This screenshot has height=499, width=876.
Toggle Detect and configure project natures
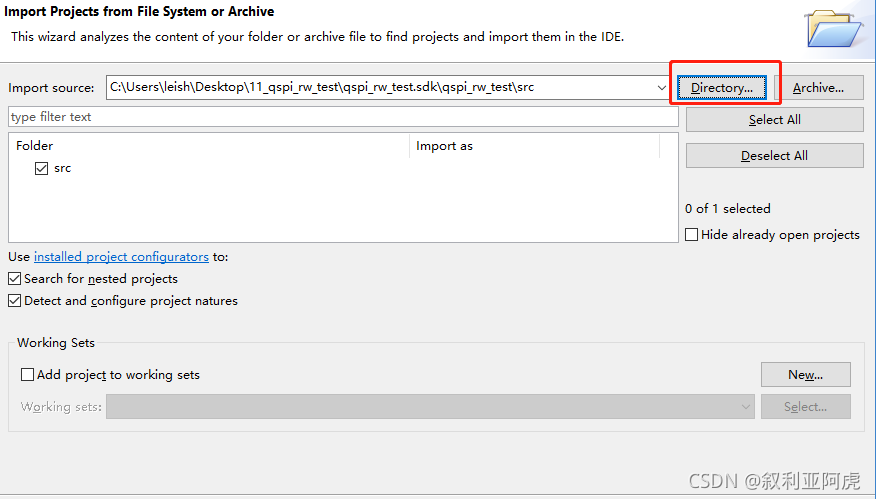tap(15, 301)
